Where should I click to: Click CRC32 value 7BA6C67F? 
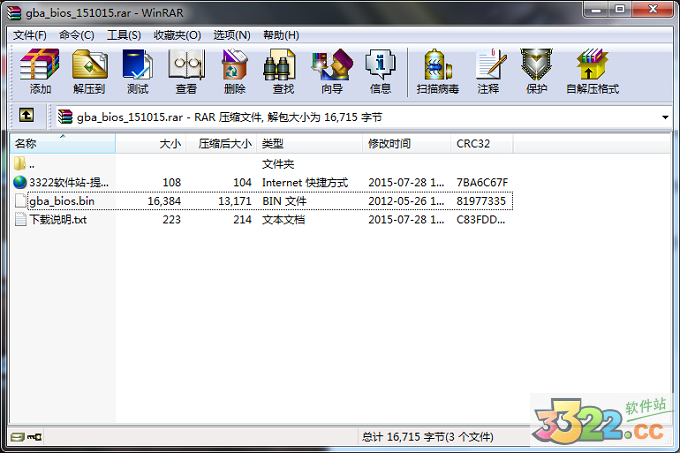[x=482, y=183]
